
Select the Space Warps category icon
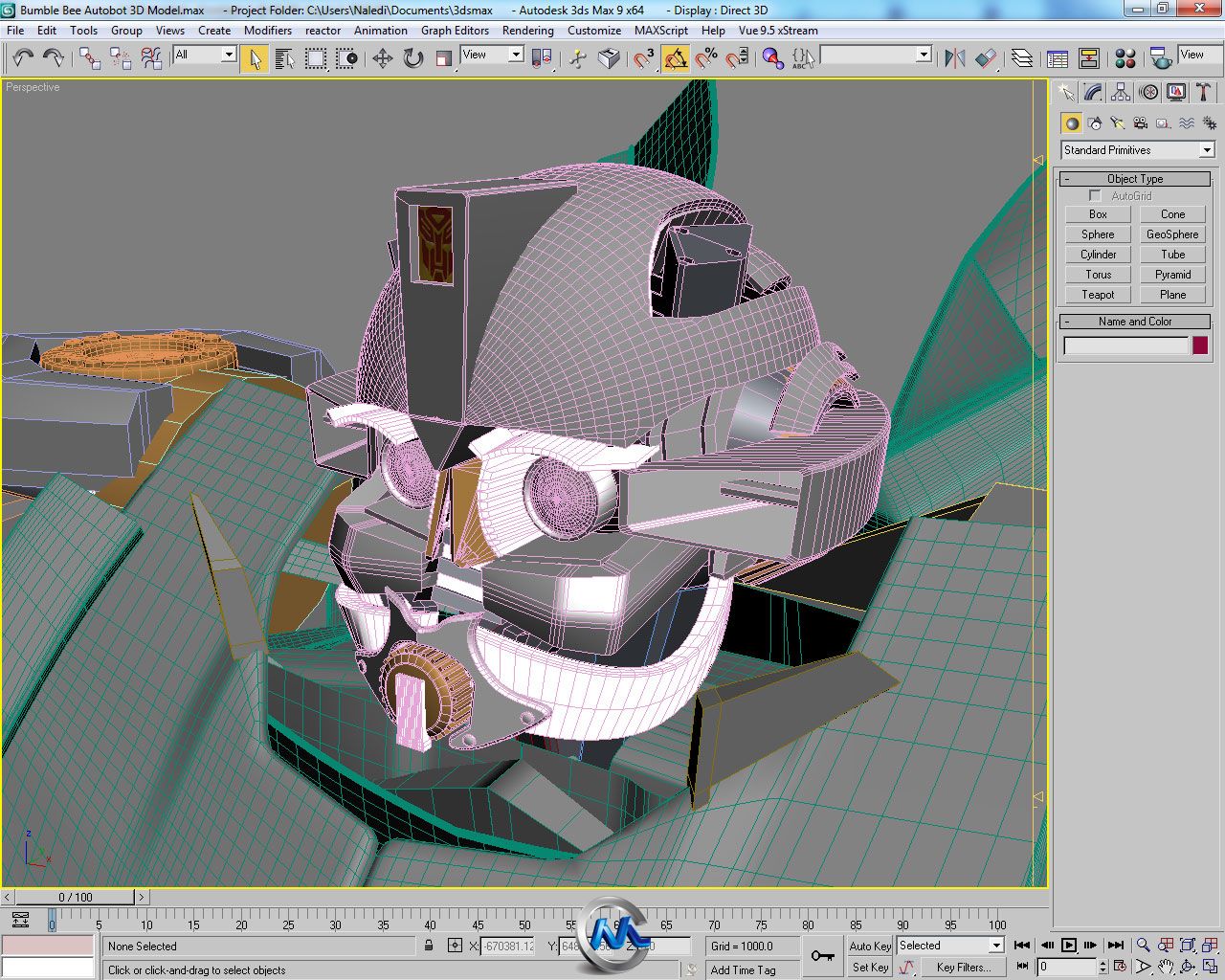(1187, 123)
